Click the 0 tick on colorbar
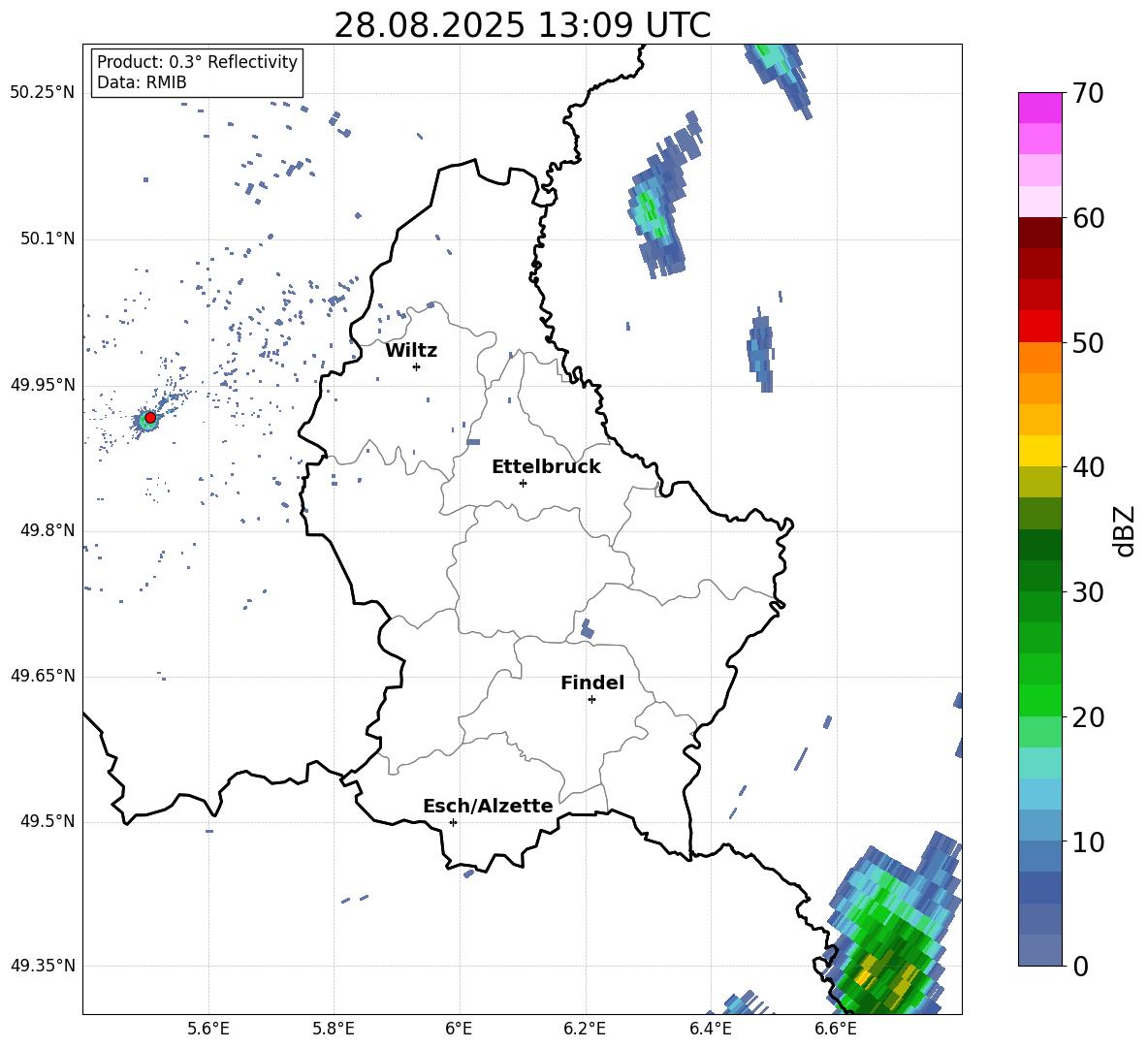 (x=1080, y=966)
